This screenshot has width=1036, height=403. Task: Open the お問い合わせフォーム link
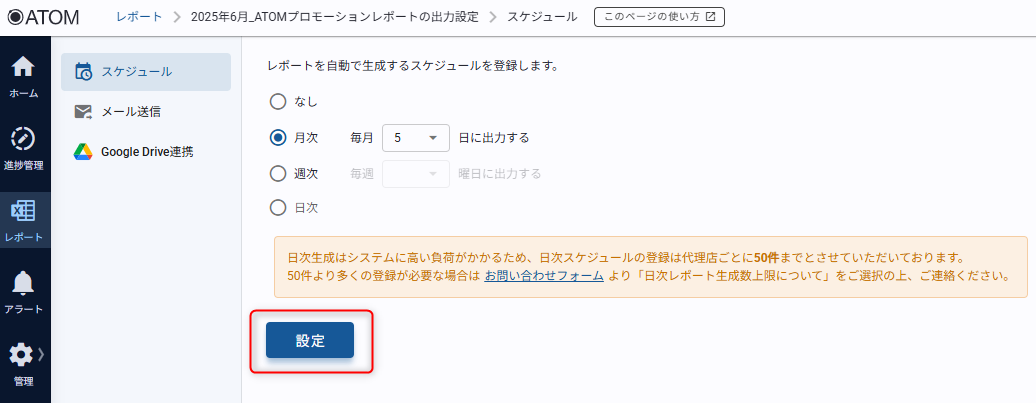coord(544,275)
